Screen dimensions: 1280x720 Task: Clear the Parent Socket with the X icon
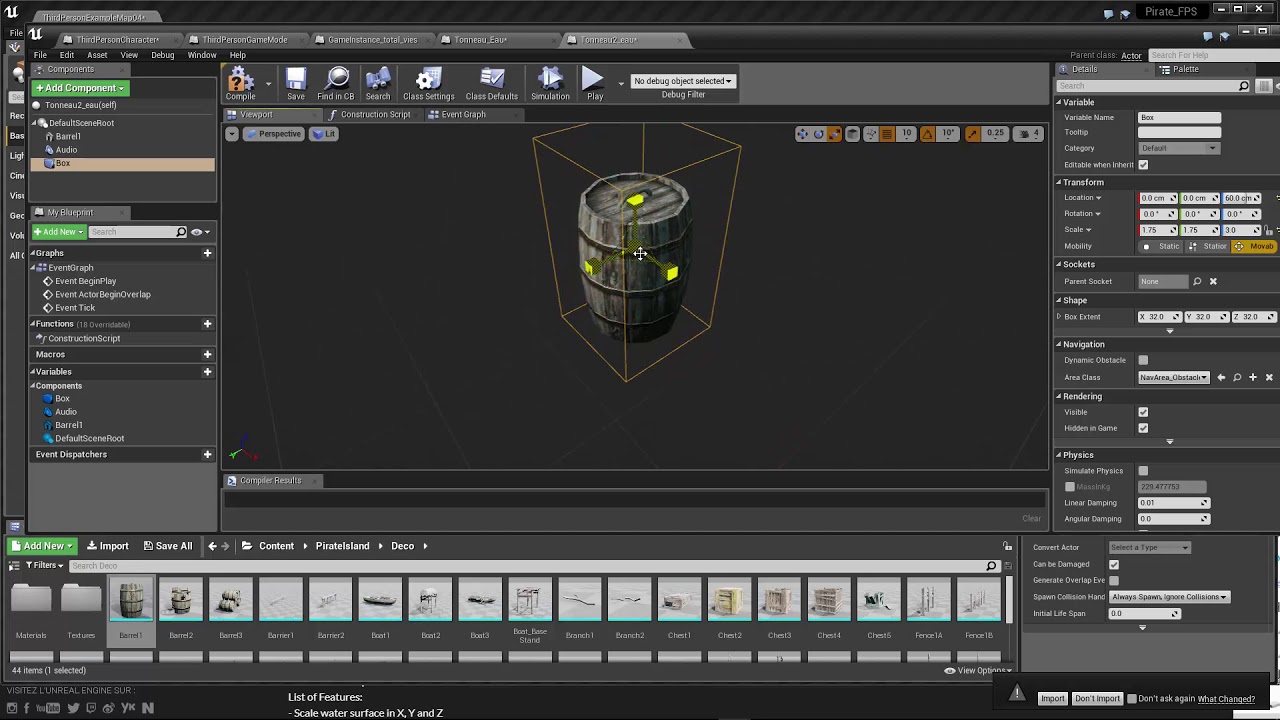[x=1213, y=282]
